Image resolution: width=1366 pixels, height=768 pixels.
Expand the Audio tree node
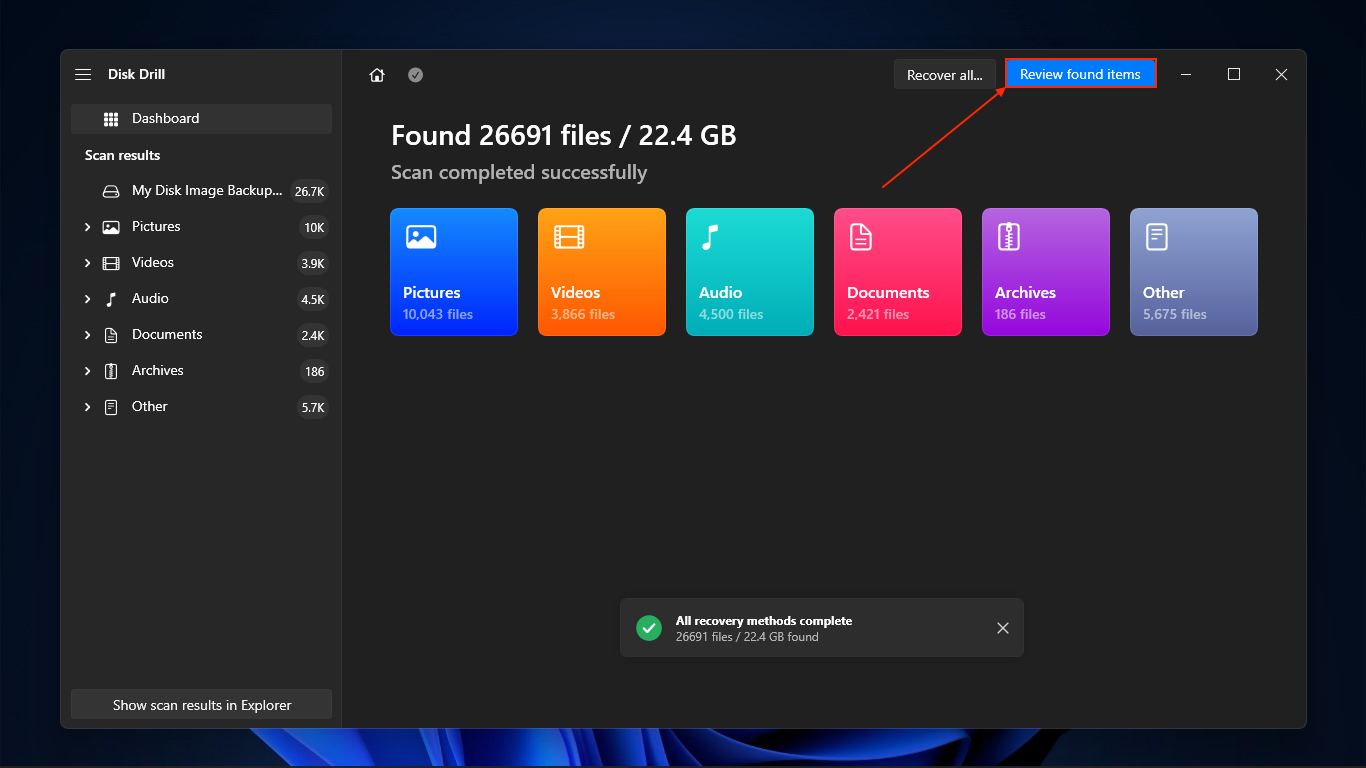click(88, 299)
